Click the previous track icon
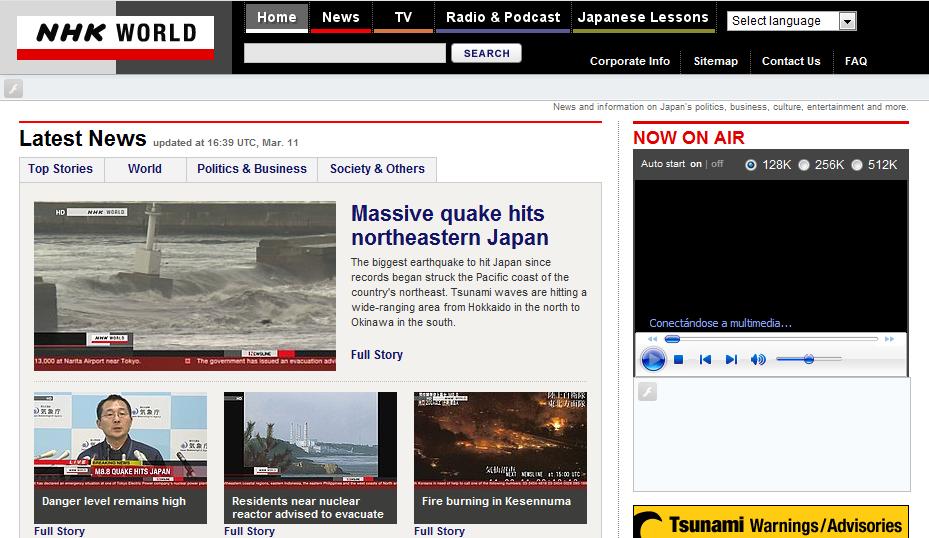Image resolution: width=929 pixels, height=538 pixels. [x=705, y=360]
